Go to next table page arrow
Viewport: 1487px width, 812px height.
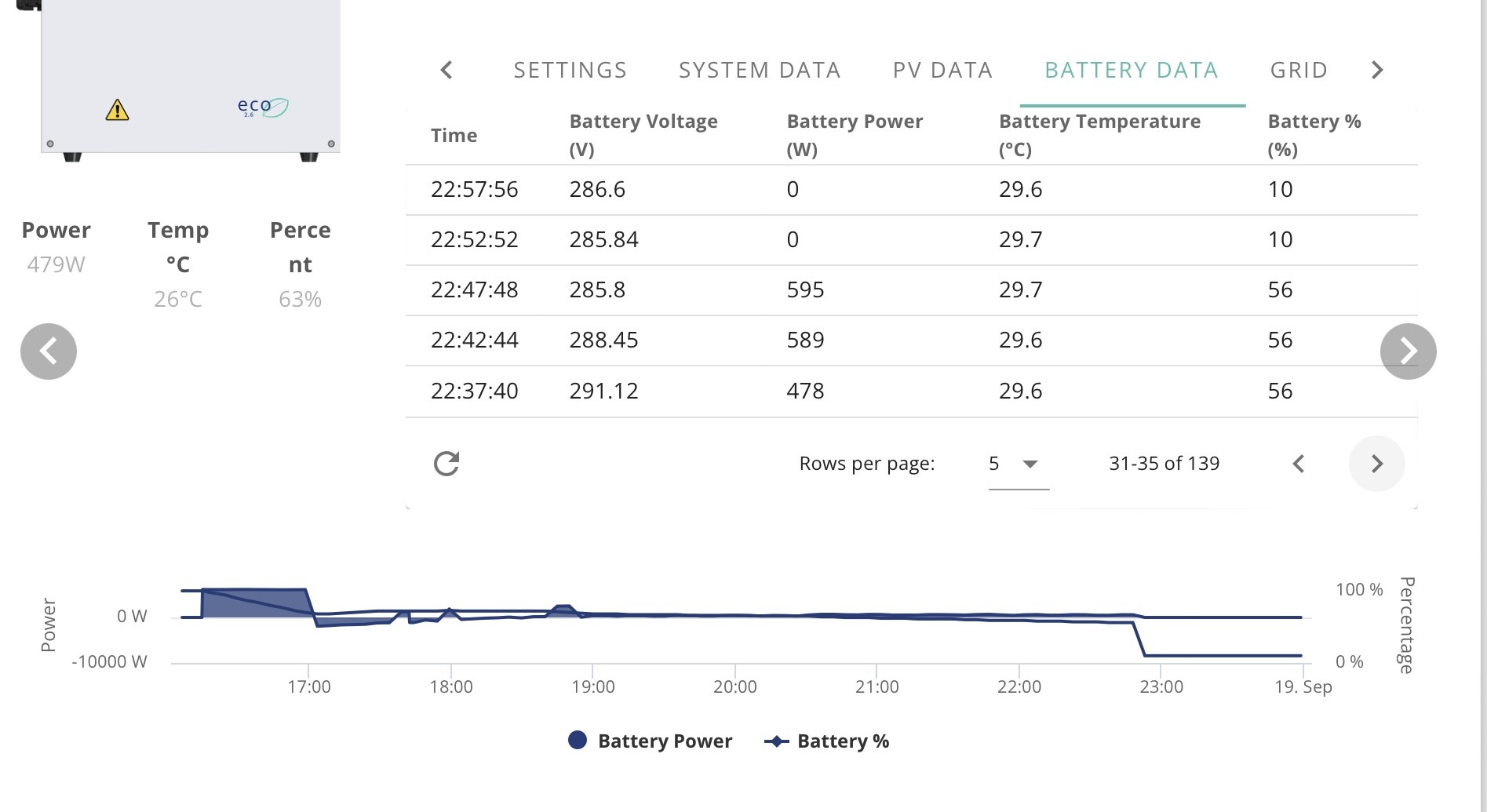point(1376,464)
